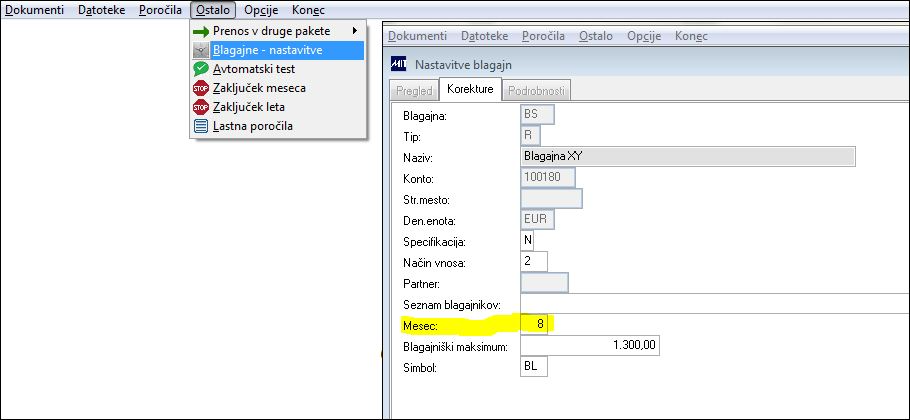
Task: Click Konec in Nastavitve blagajn window menu
Action: coord(691,36)
